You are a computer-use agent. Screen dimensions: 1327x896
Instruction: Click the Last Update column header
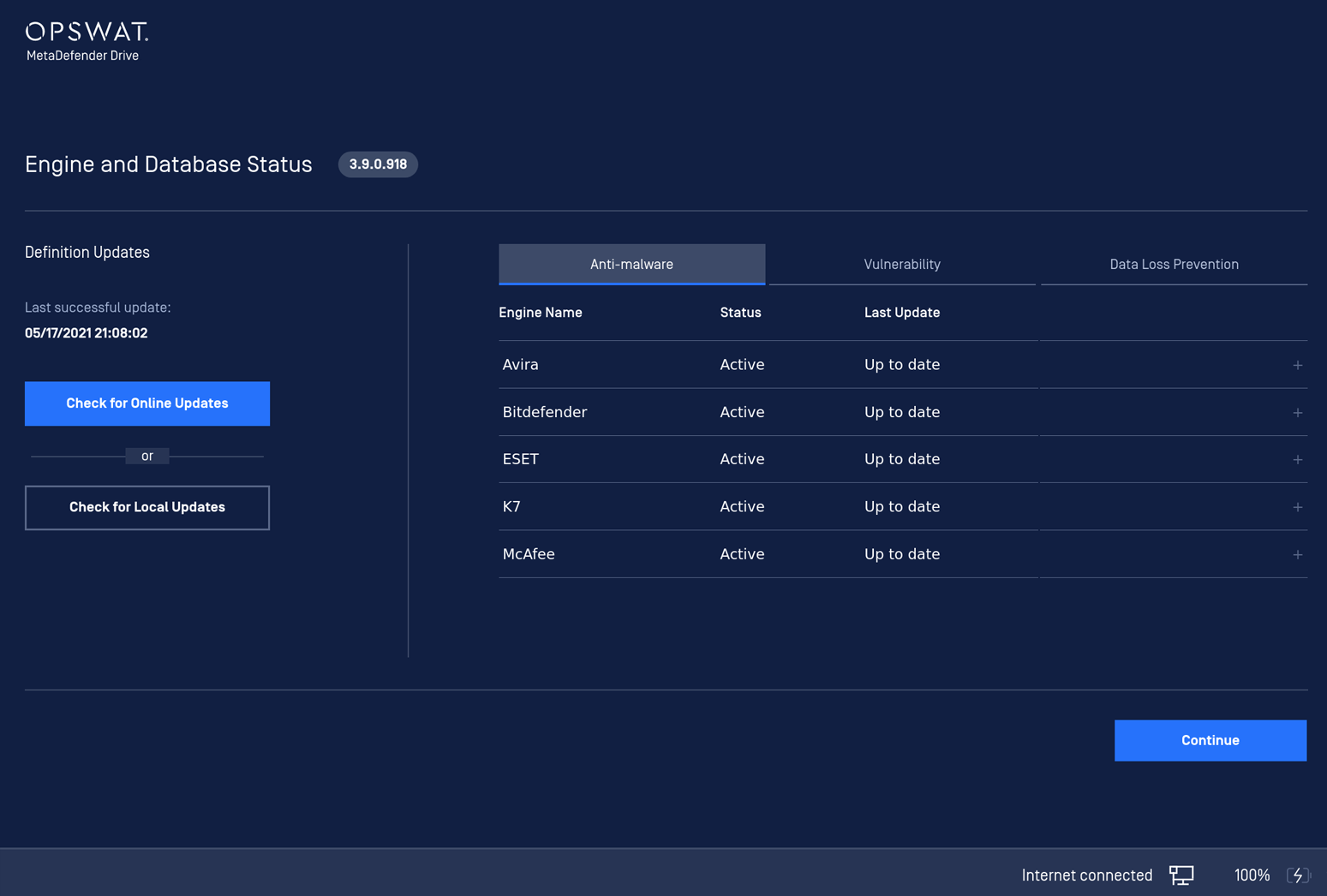point(902,313)
